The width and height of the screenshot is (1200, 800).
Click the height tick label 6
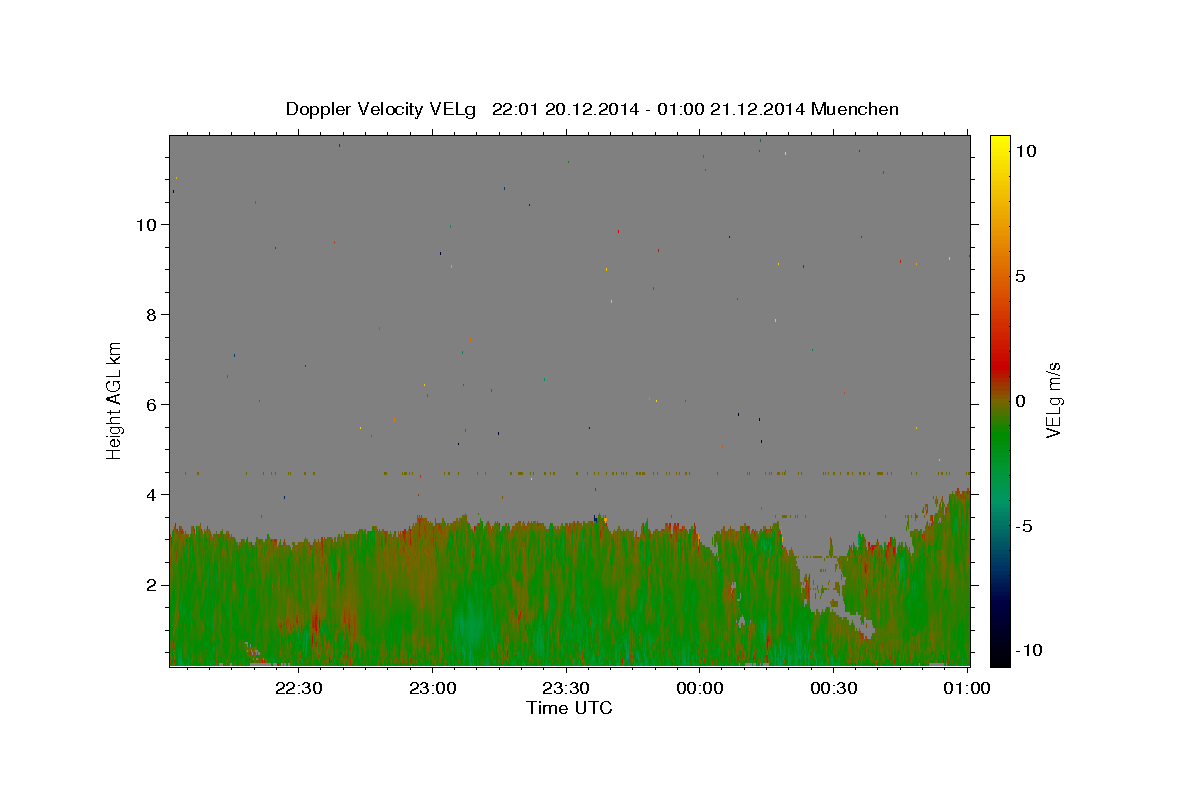point(153,404)
